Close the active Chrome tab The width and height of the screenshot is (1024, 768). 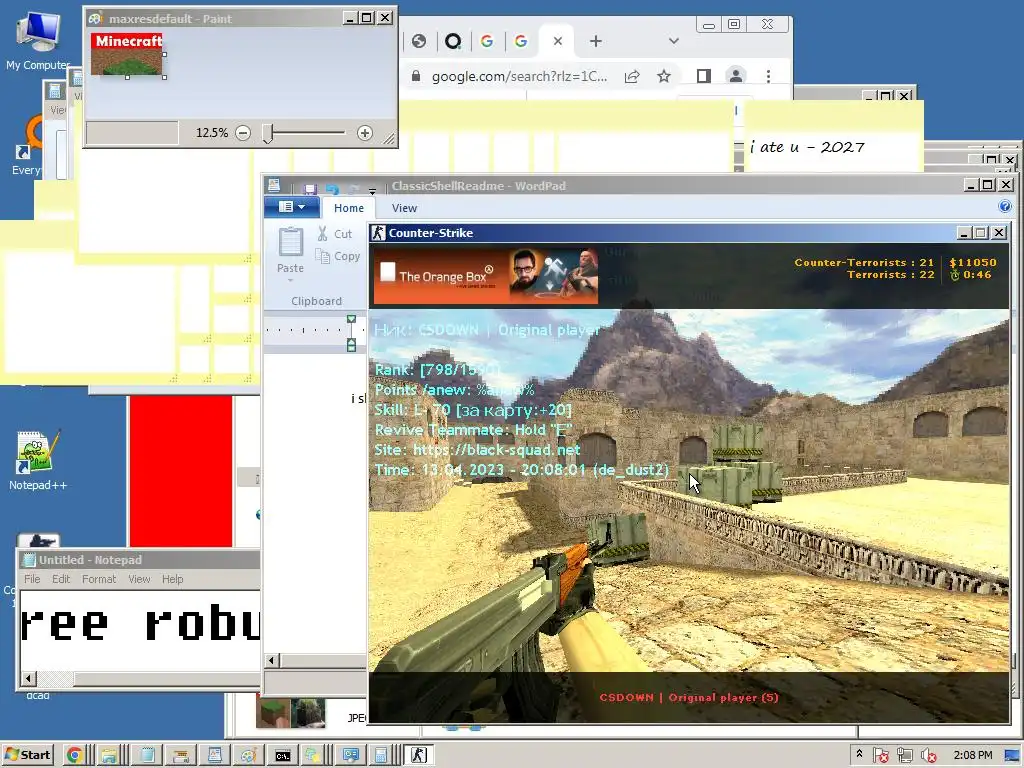(558, 41)
